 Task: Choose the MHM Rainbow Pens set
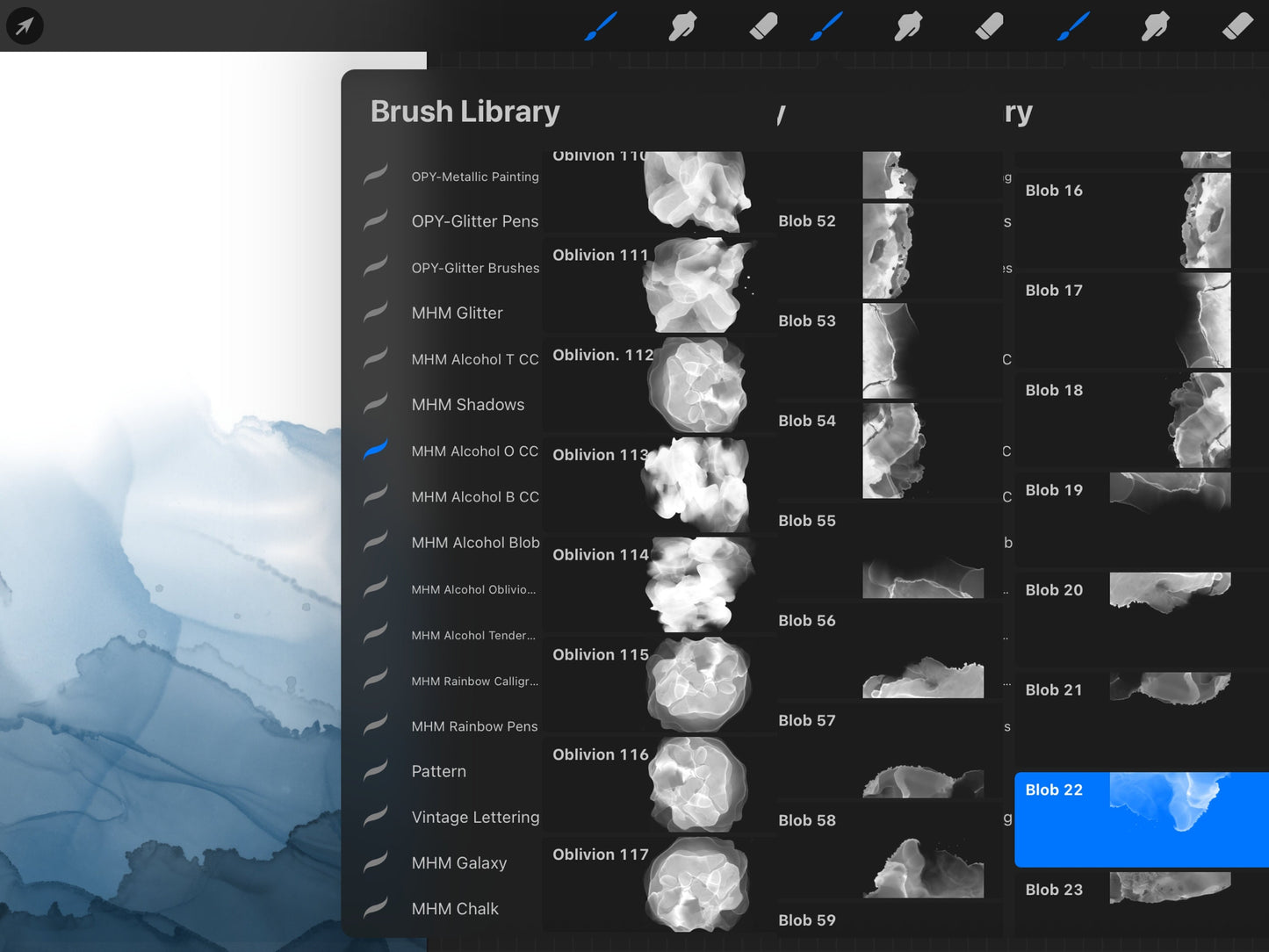coord(474,726)
